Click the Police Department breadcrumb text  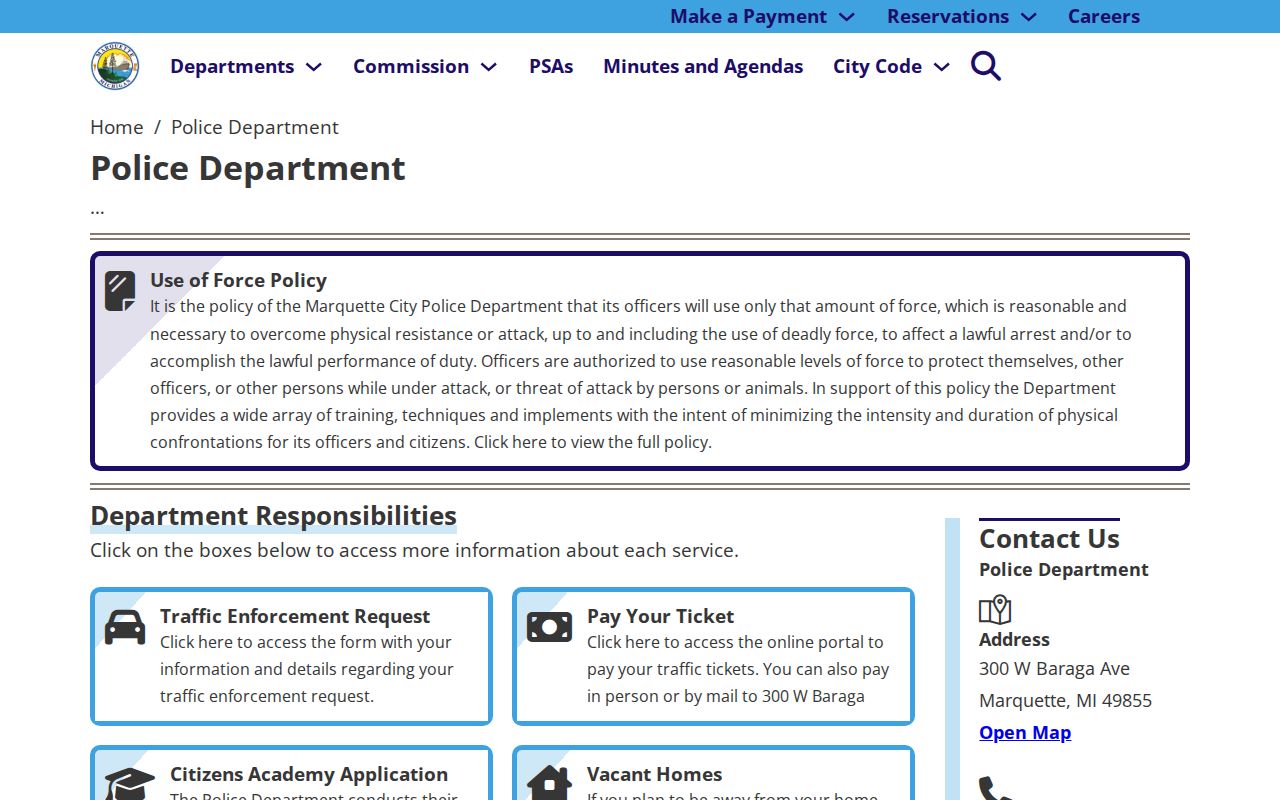(x=255, y=127)
